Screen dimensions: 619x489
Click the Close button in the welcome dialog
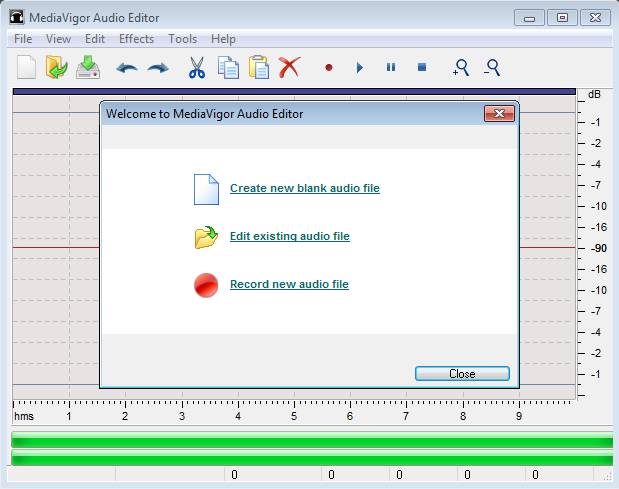pyautogui.click(x=462, y=373)
